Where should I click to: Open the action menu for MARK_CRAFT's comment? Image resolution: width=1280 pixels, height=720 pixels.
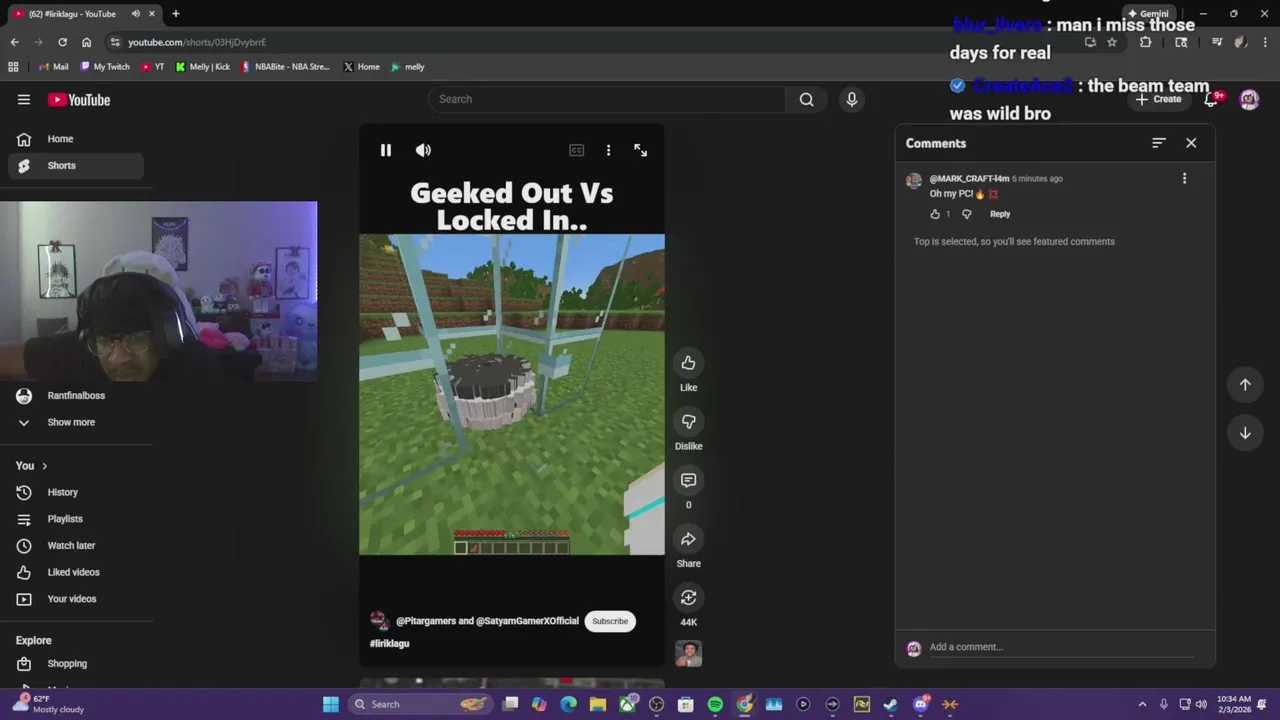(1184, 179)
